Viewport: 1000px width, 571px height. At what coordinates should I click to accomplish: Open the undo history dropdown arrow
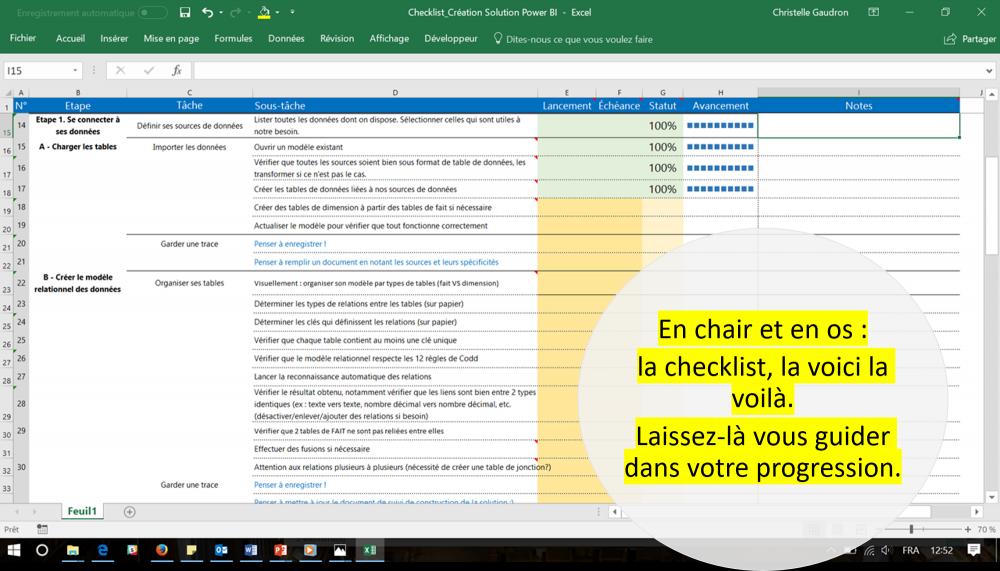pos(221,12)
